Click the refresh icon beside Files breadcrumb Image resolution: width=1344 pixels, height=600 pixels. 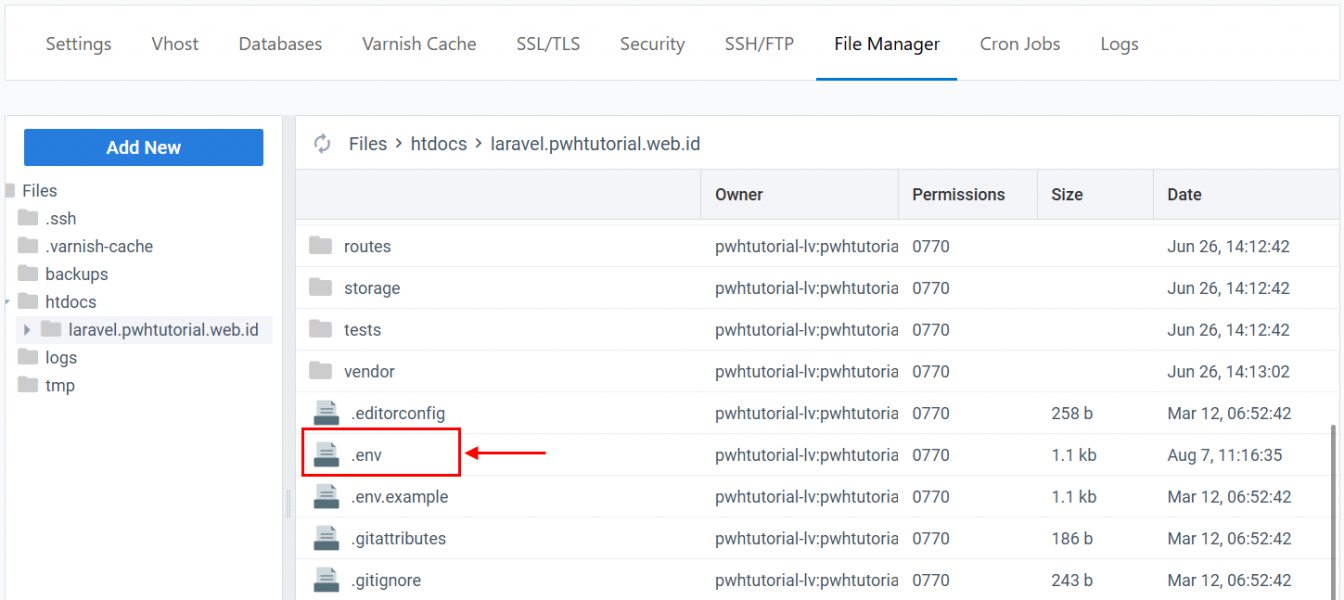tap(322, 144)
